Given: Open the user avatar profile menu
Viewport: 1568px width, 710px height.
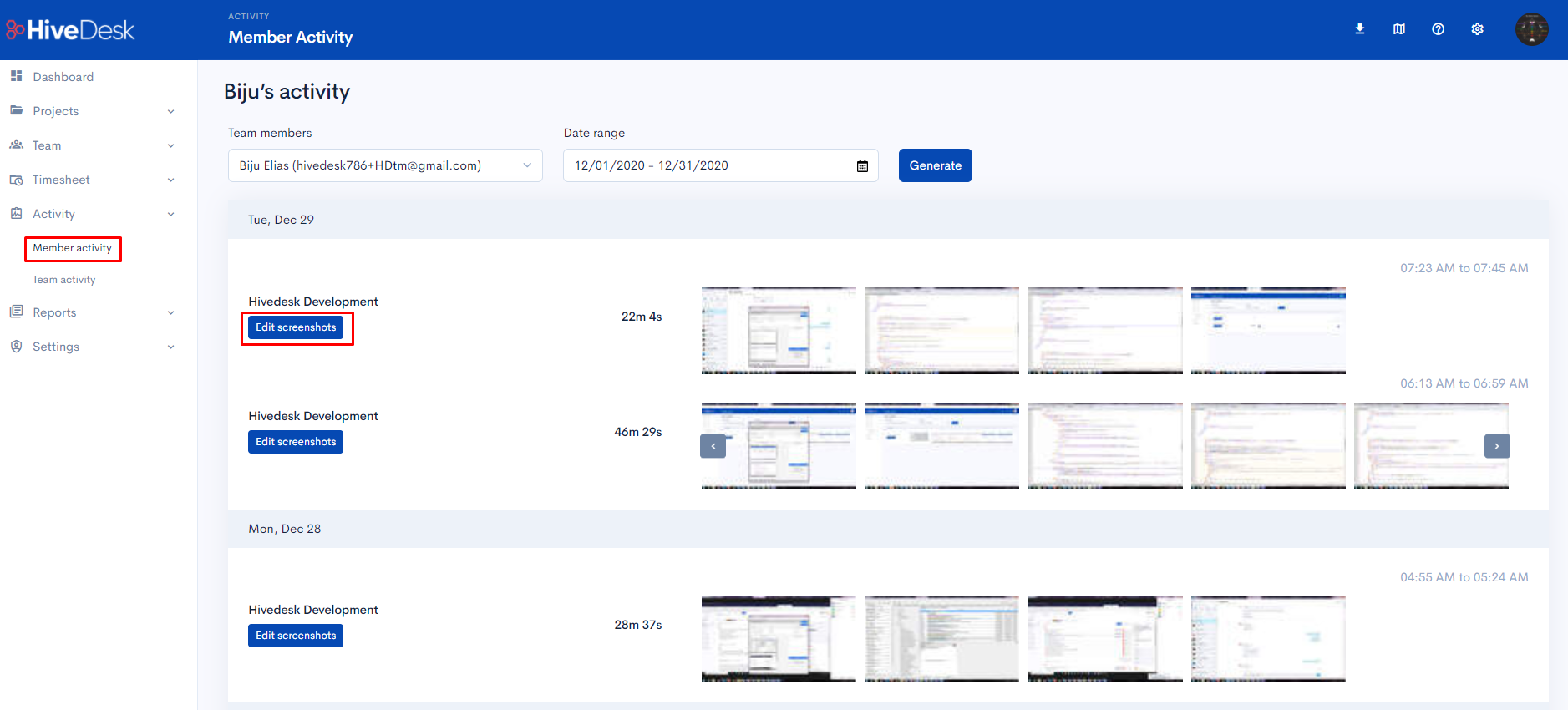Looking at the screenshot, I should coord(1531,29).
